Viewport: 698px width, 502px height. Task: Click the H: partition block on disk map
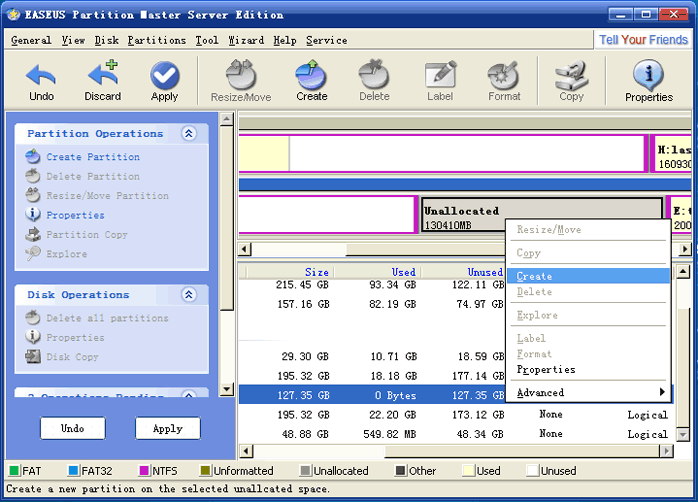[x=672, y=154]
